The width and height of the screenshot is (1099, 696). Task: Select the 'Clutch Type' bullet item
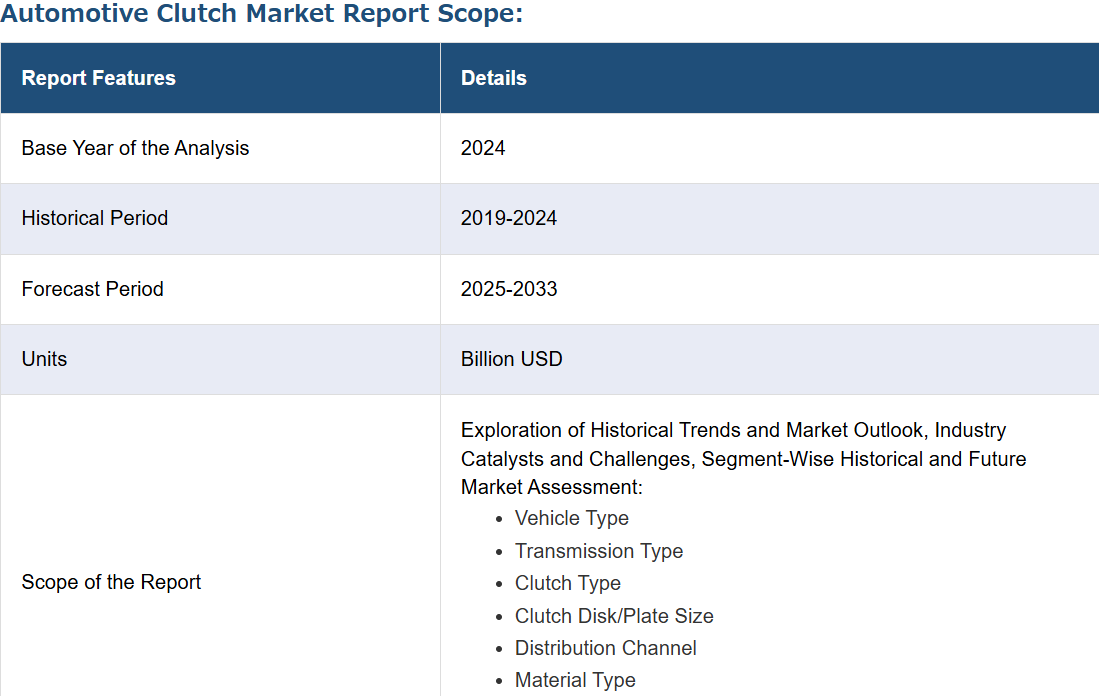[568, 583]
